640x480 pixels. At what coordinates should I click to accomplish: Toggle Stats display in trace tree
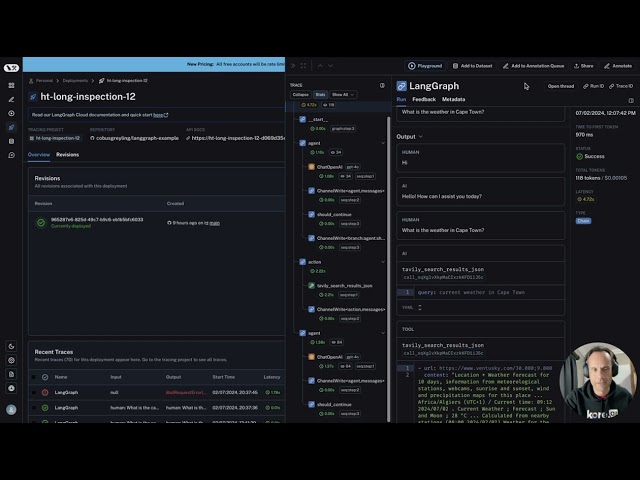click(320, 95)
